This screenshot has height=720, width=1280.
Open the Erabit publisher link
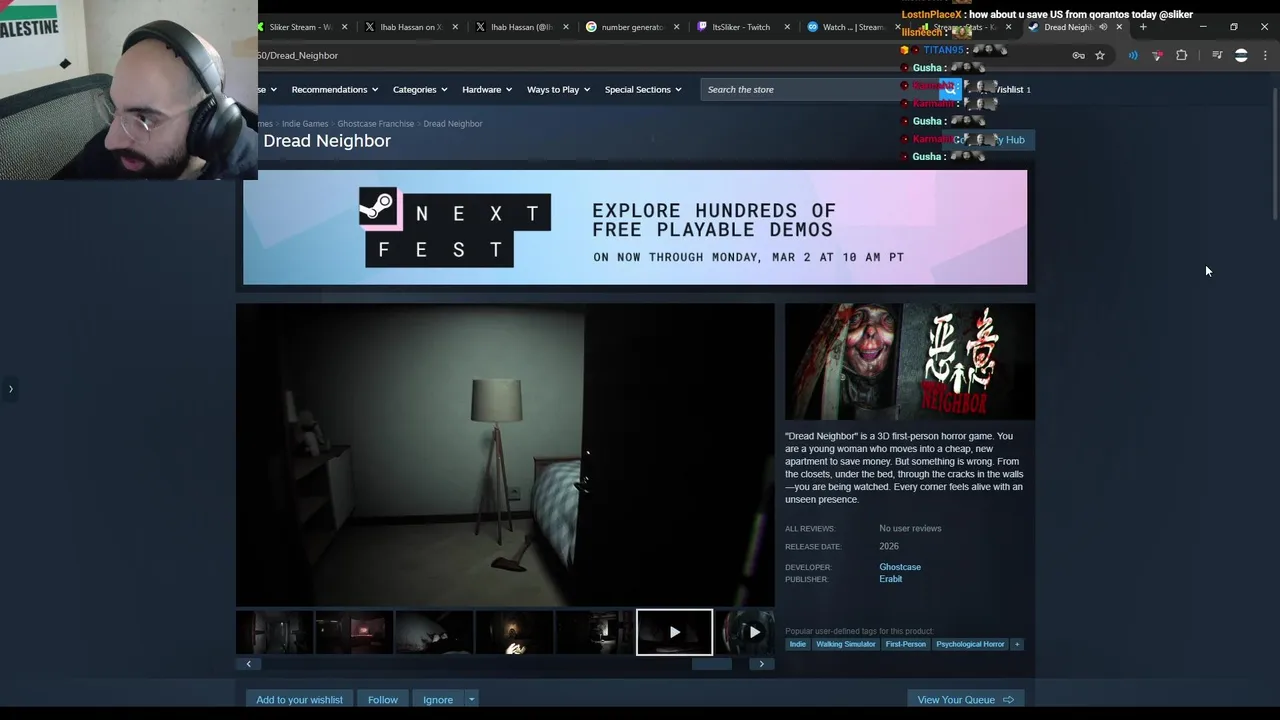[x=890, y=579]
